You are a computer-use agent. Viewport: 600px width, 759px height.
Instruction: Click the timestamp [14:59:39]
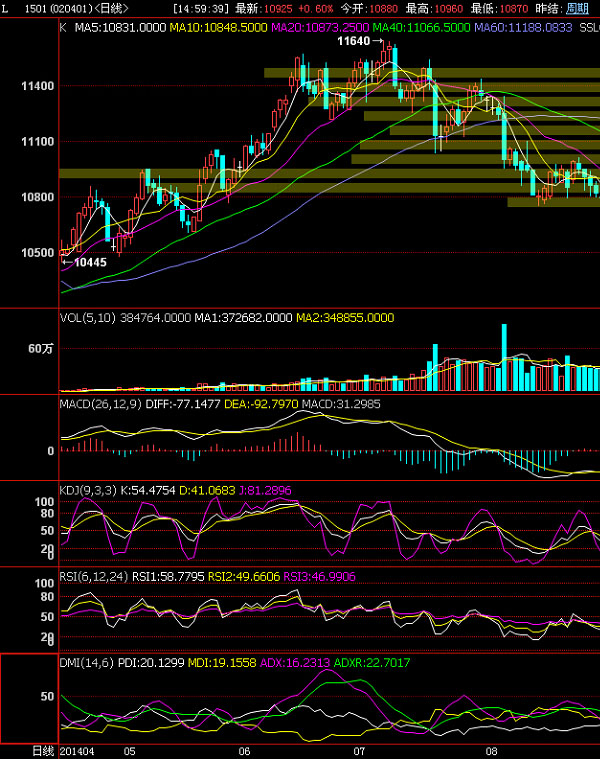(x=201, y=9)
